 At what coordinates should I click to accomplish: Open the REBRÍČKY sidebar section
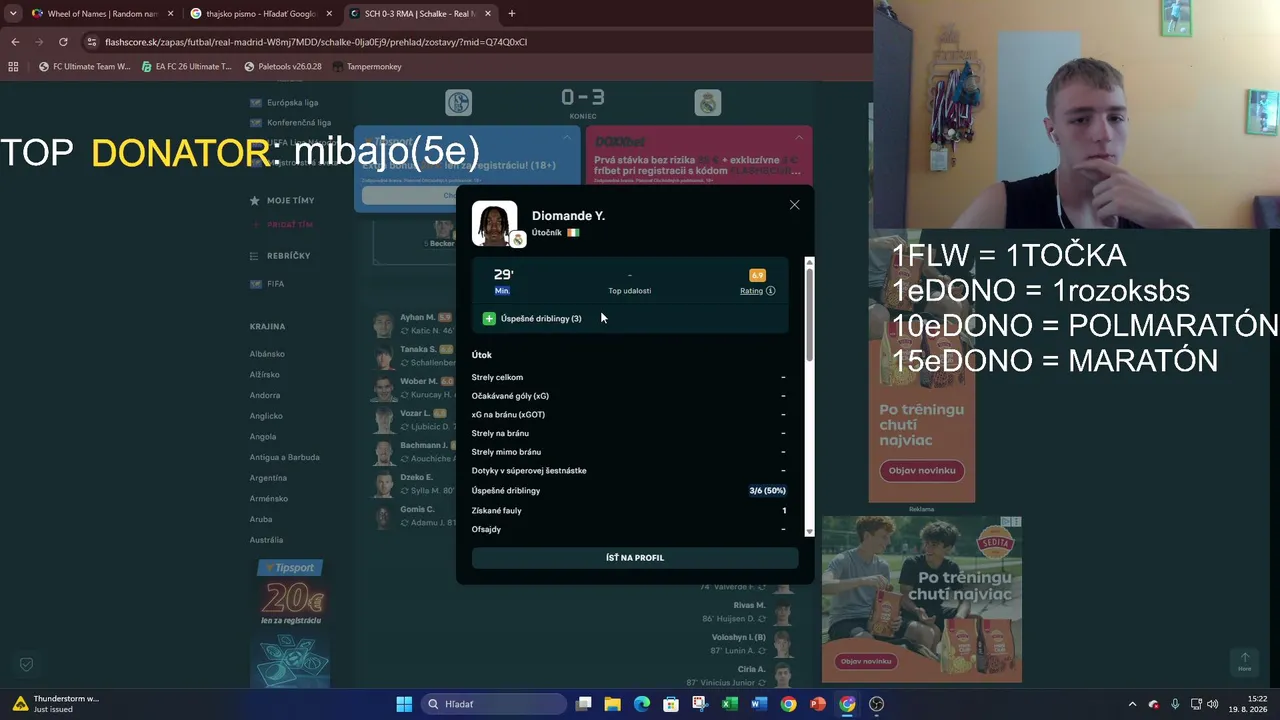(288, 256)
